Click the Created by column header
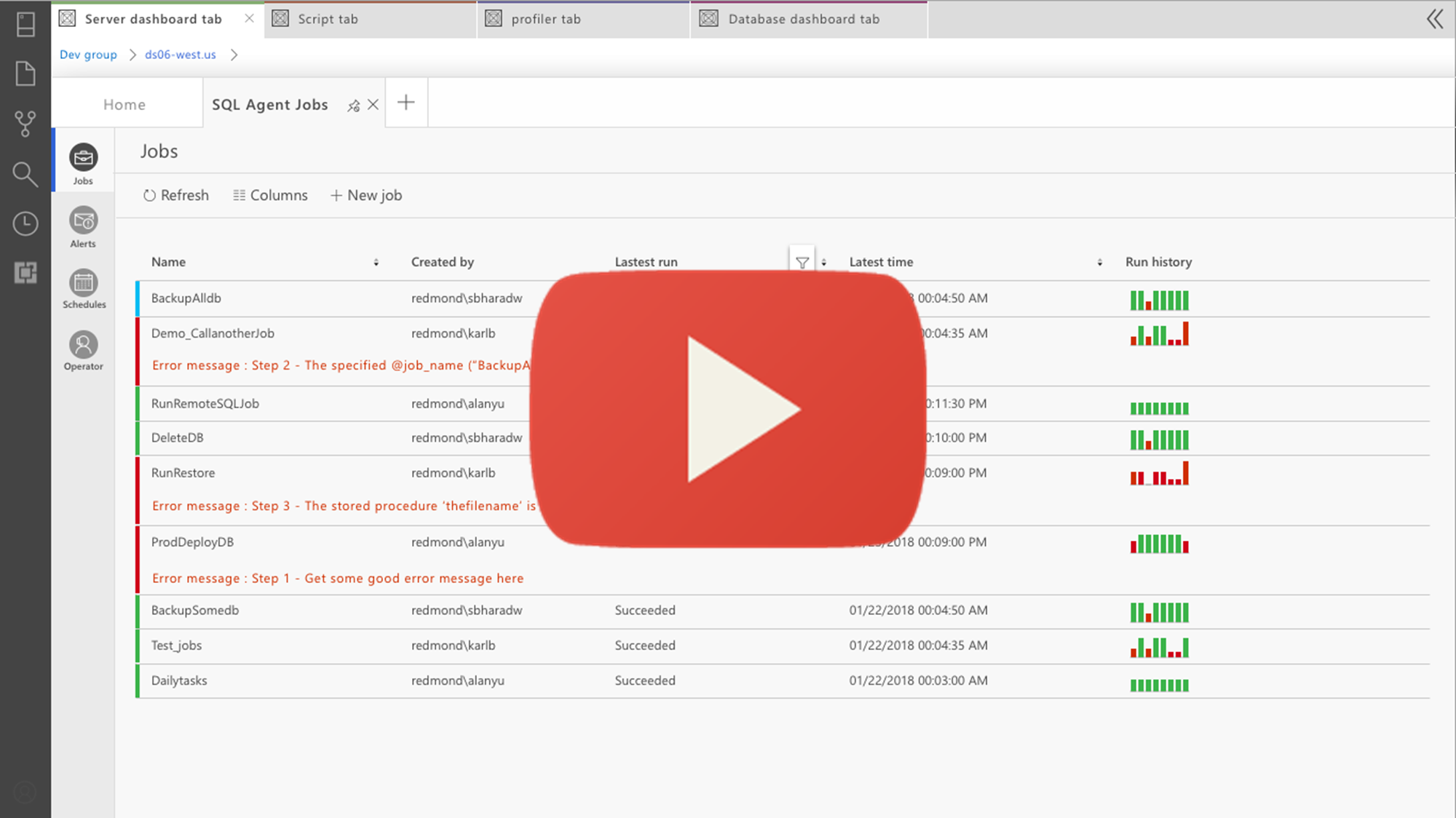Image resolution: width=1456 pixels, height=818 pixels. [442, 262]
